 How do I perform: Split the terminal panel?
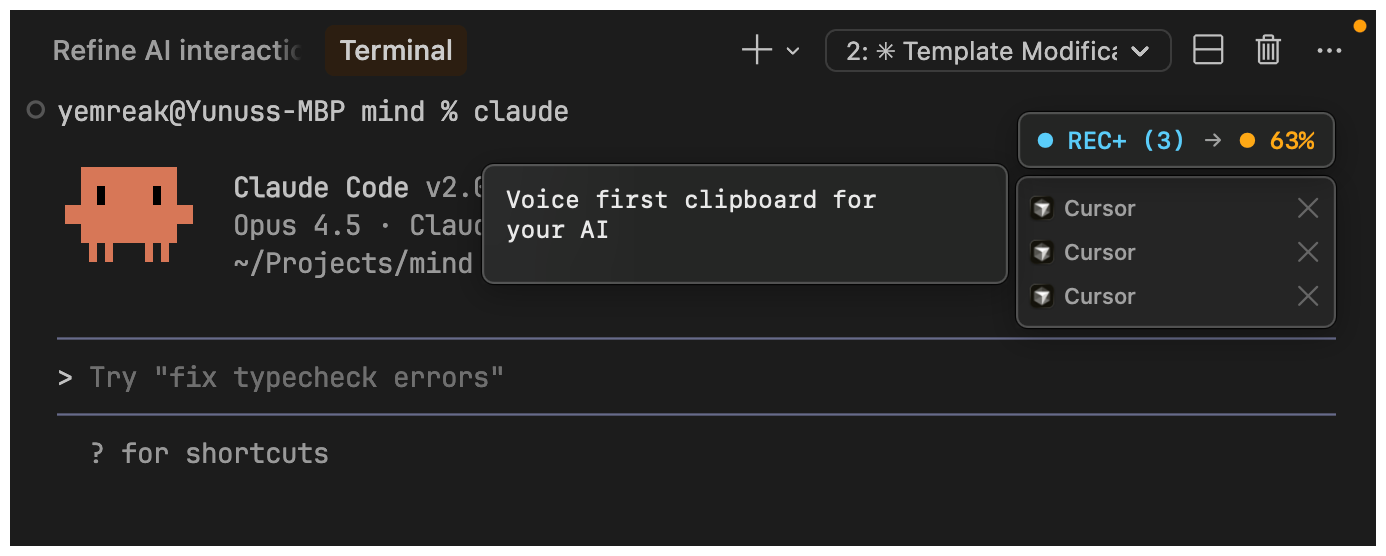pos(1208,51)
